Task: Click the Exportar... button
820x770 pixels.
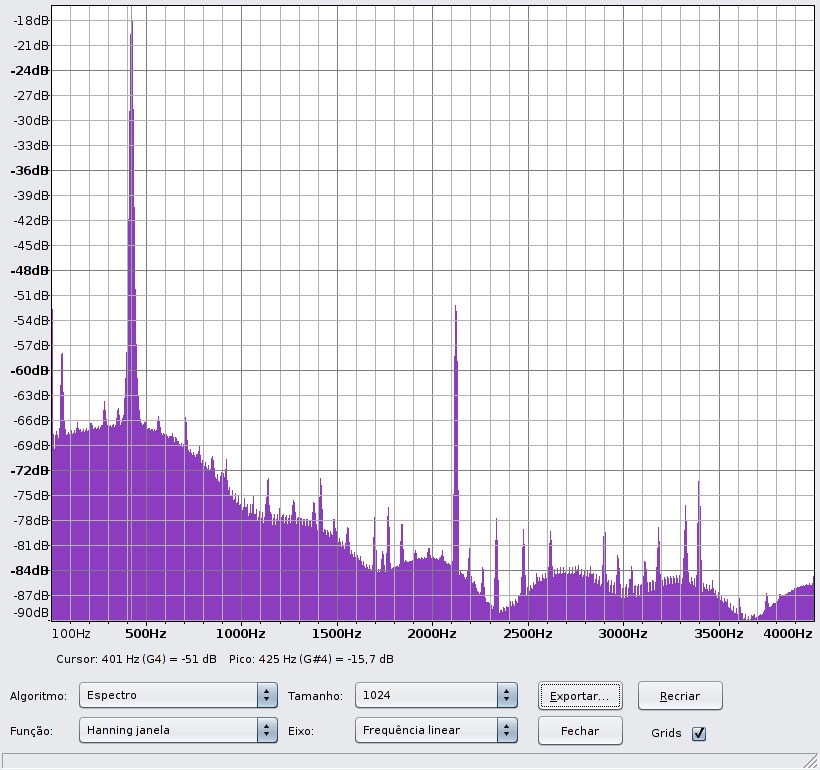Action: coord(580,695)
